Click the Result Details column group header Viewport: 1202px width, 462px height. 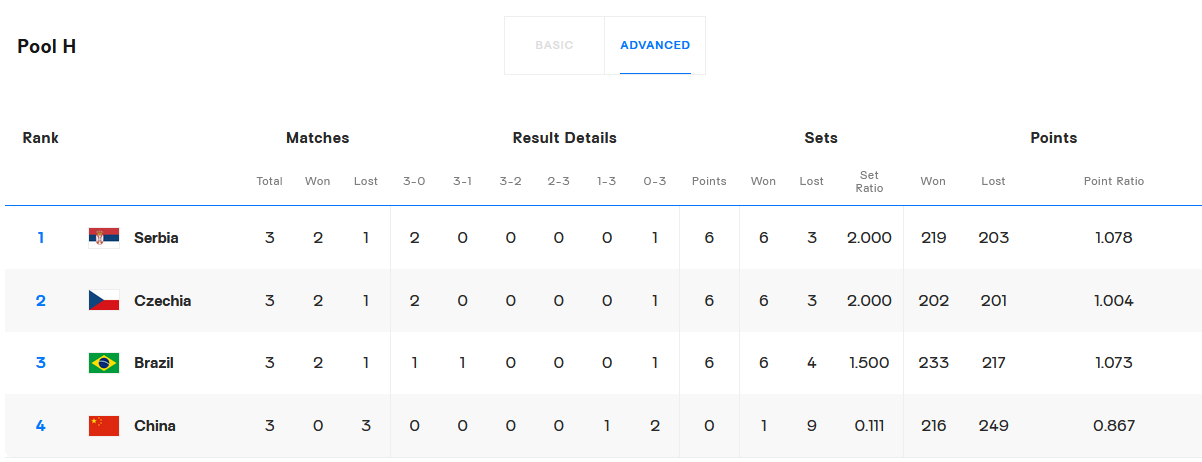pyautogui.click(x=564, y=138)
